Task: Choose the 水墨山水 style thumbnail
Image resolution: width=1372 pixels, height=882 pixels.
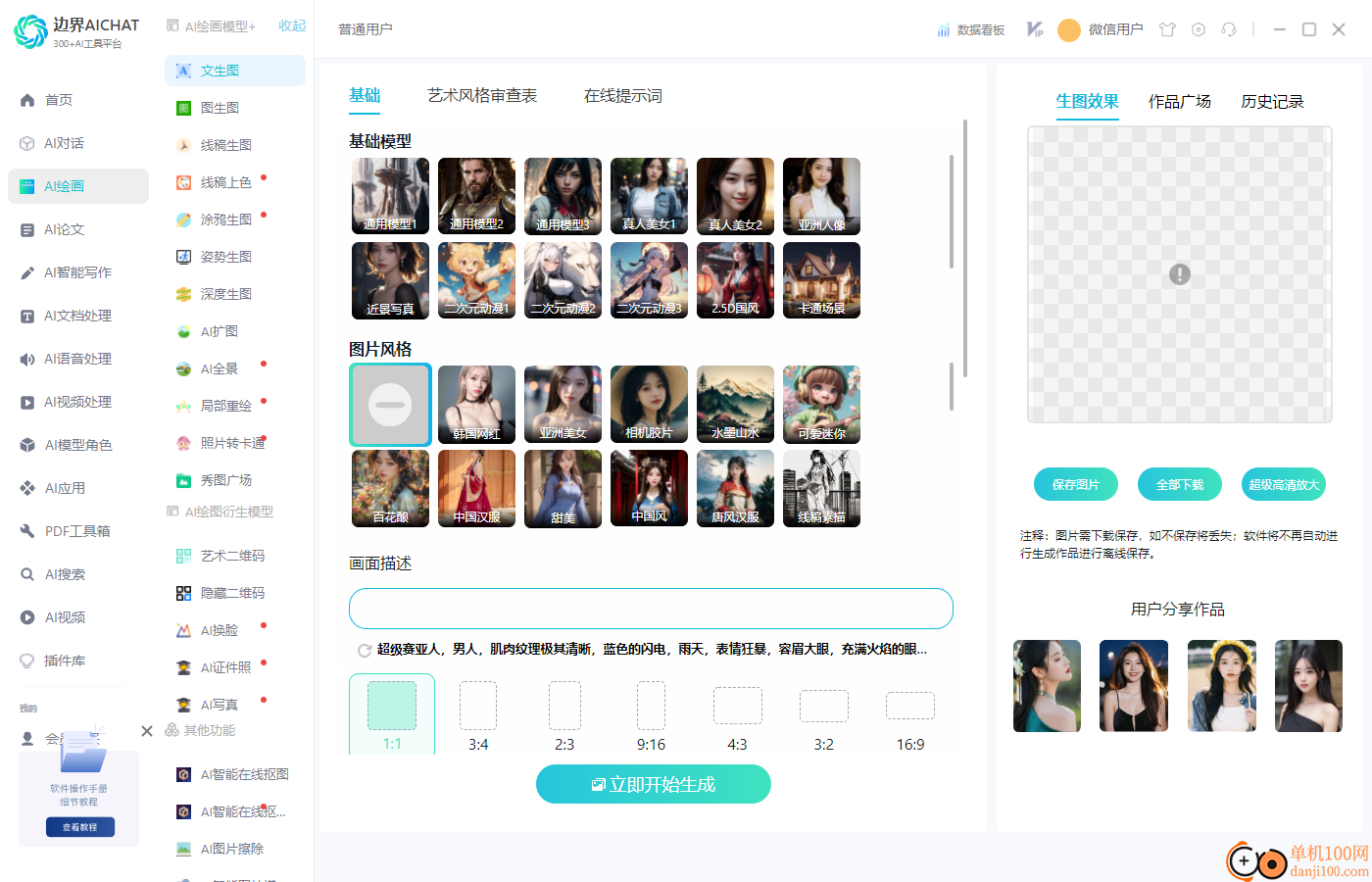Action: 735,404
